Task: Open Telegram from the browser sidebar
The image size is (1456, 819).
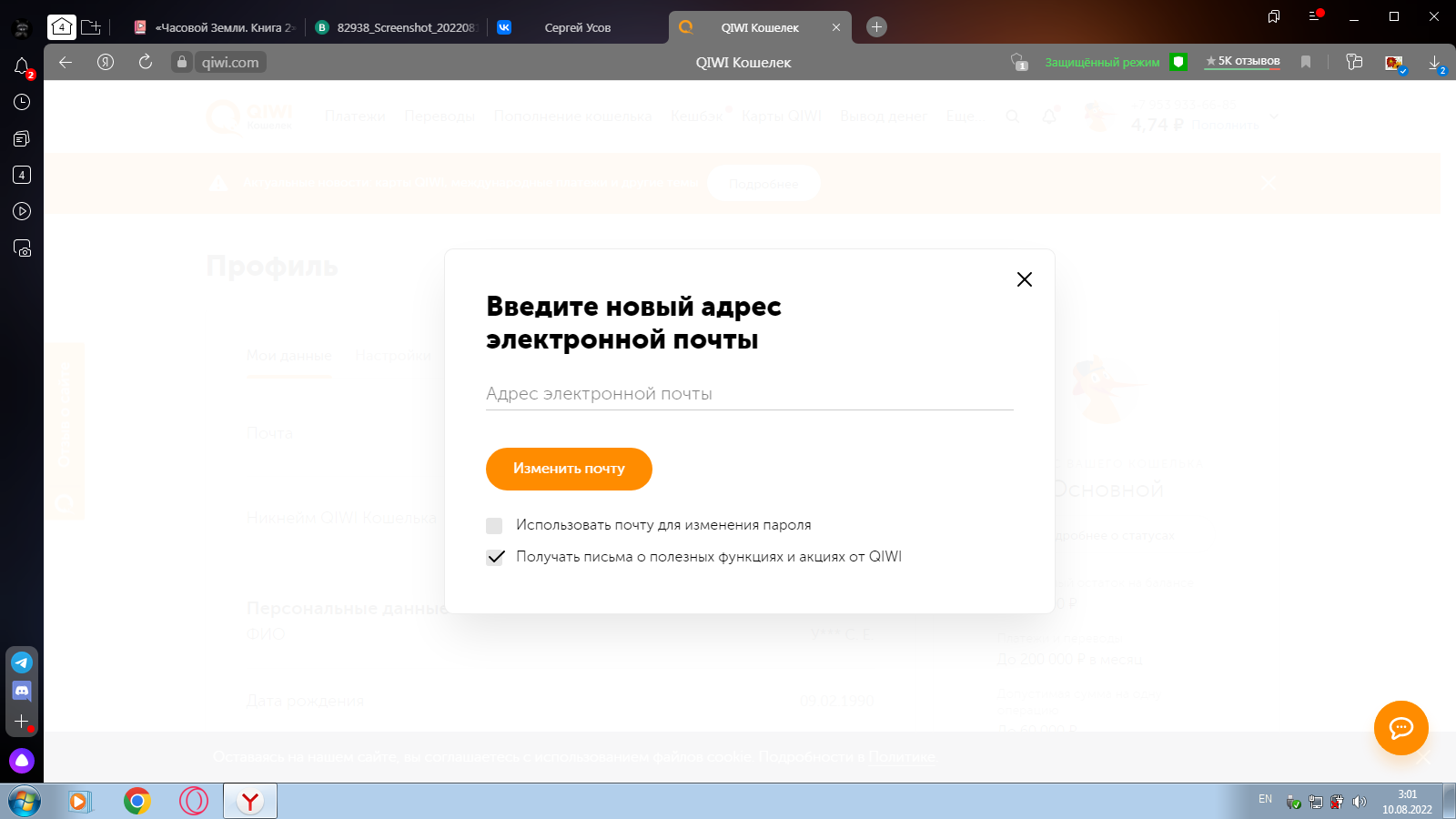Action: 22,662
